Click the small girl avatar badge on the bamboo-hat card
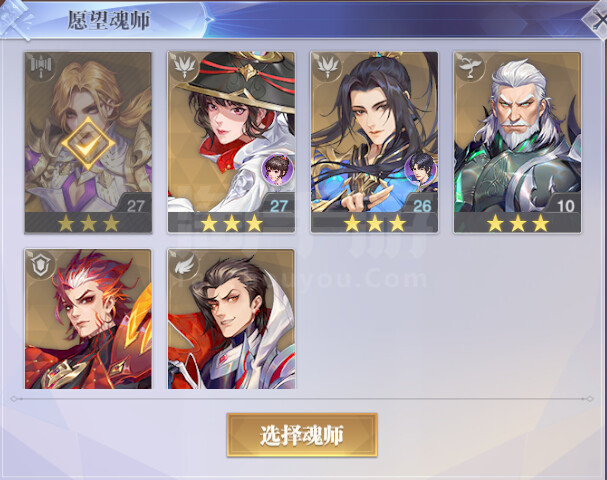 pos(278,169)
